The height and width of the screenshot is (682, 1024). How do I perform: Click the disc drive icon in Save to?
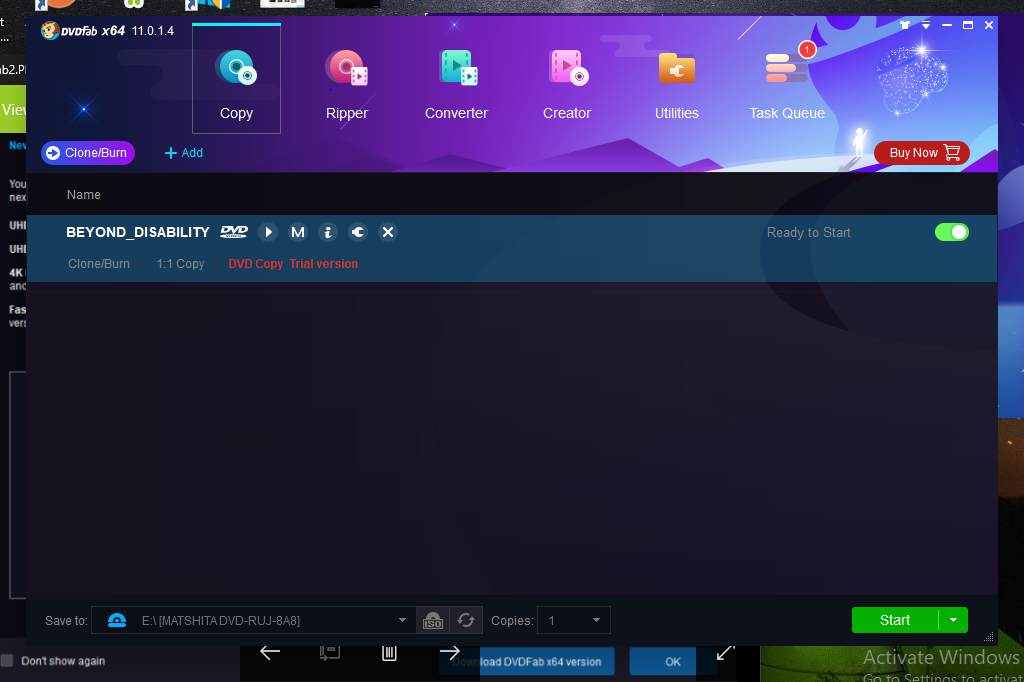[x=117, y=620]
